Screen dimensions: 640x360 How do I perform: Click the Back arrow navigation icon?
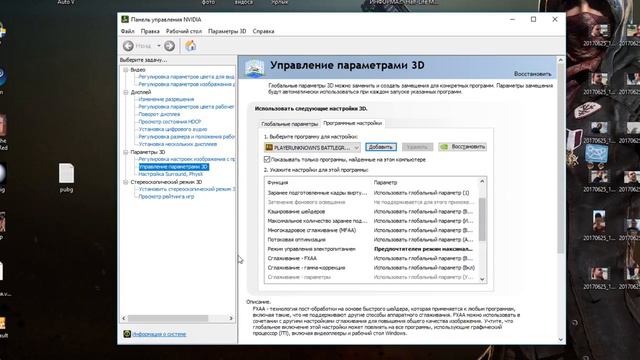coord(128,46)
